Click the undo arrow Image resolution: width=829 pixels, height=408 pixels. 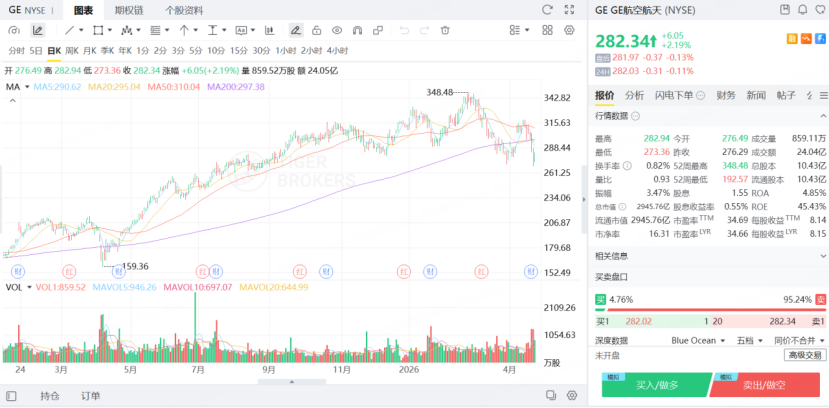(404, 30)
